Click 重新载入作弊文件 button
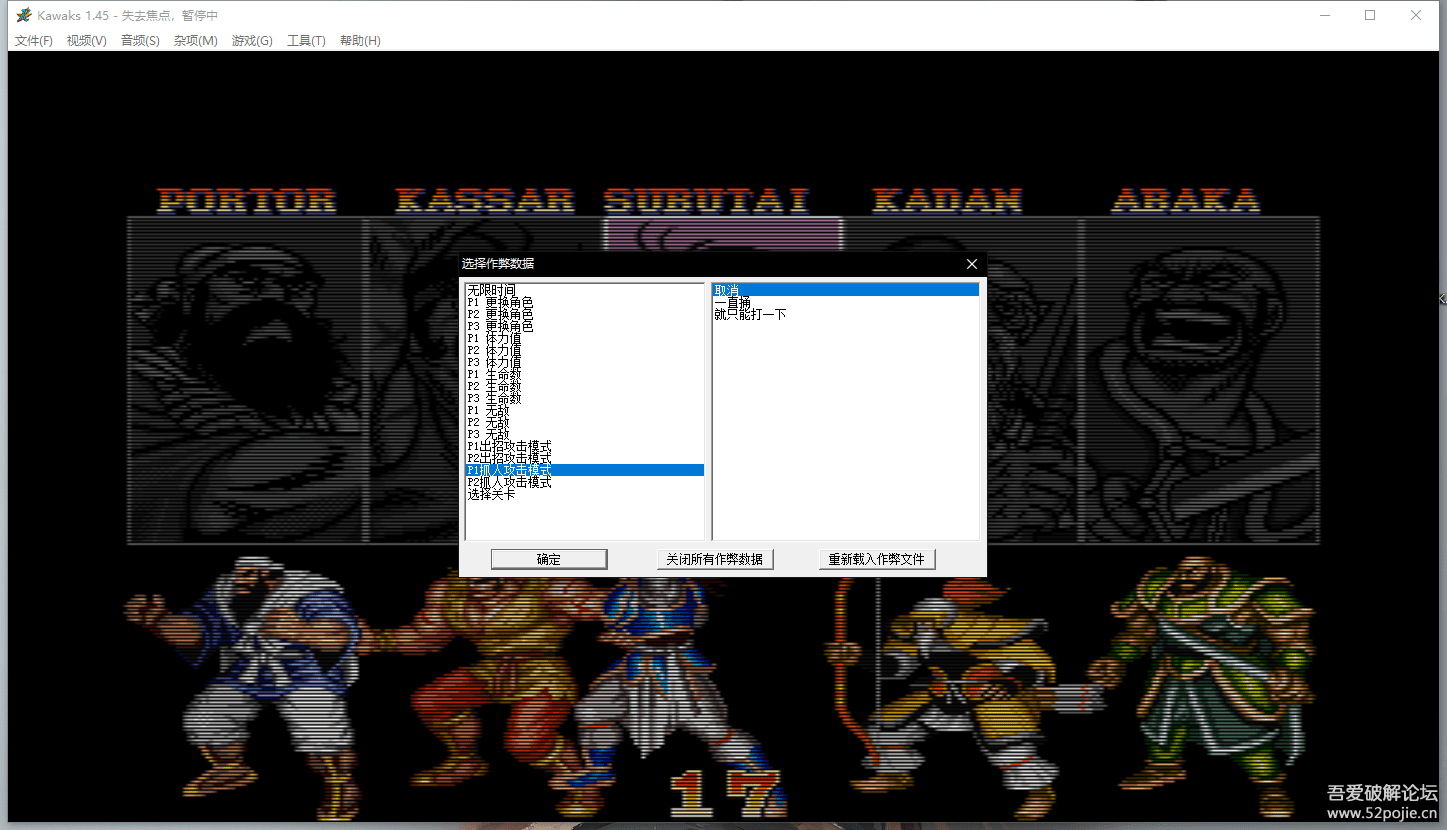 (x=876, y=559)
